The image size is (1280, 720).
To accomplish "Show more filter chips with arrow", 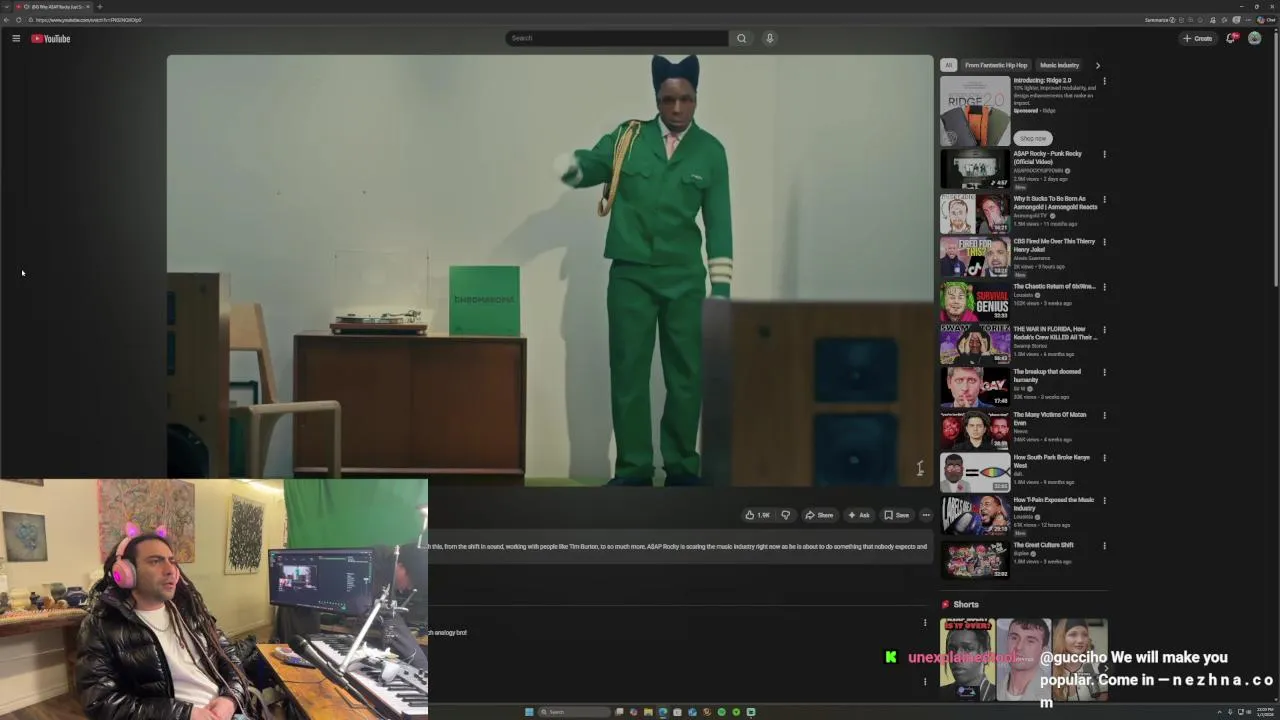I will click(x=1097, y=65).
